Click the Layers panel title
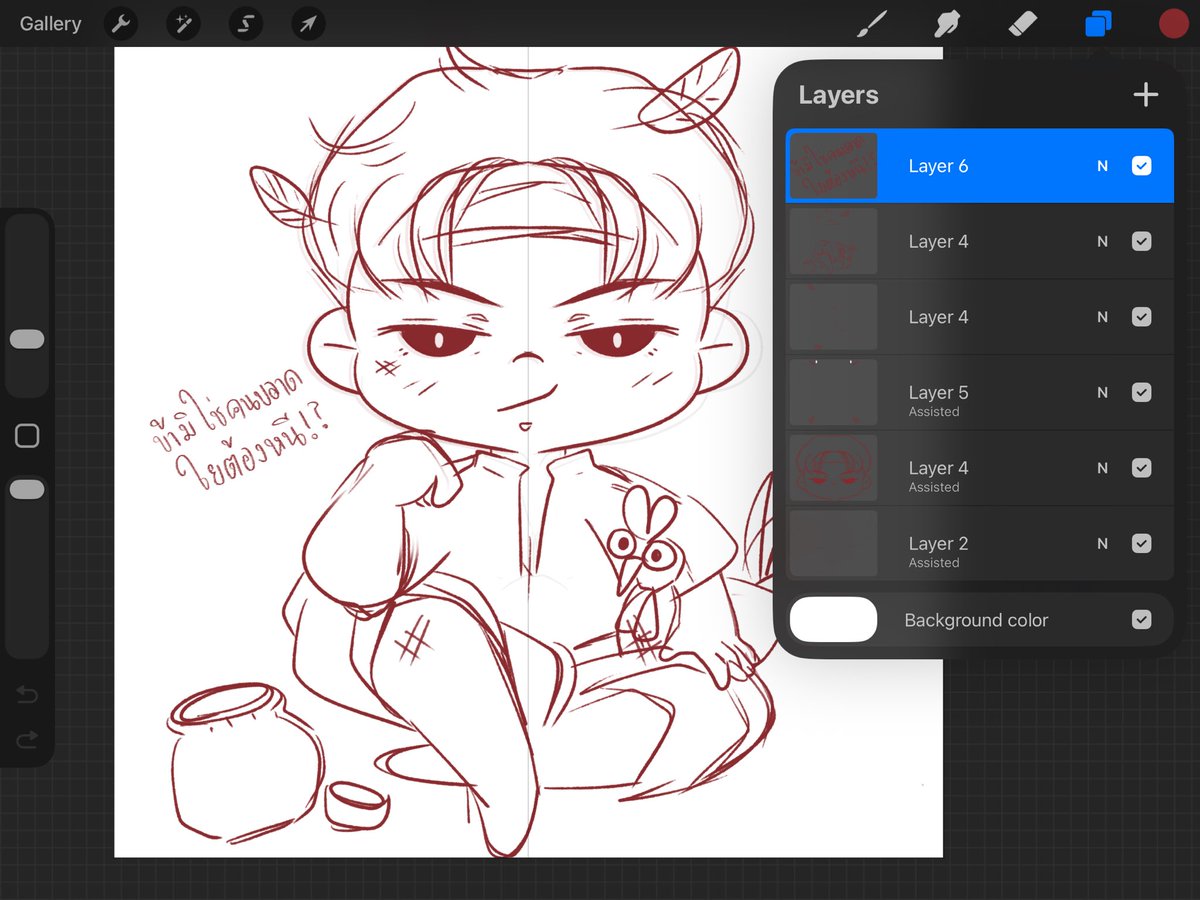1200x900 pixels. [x=838, y=95]
